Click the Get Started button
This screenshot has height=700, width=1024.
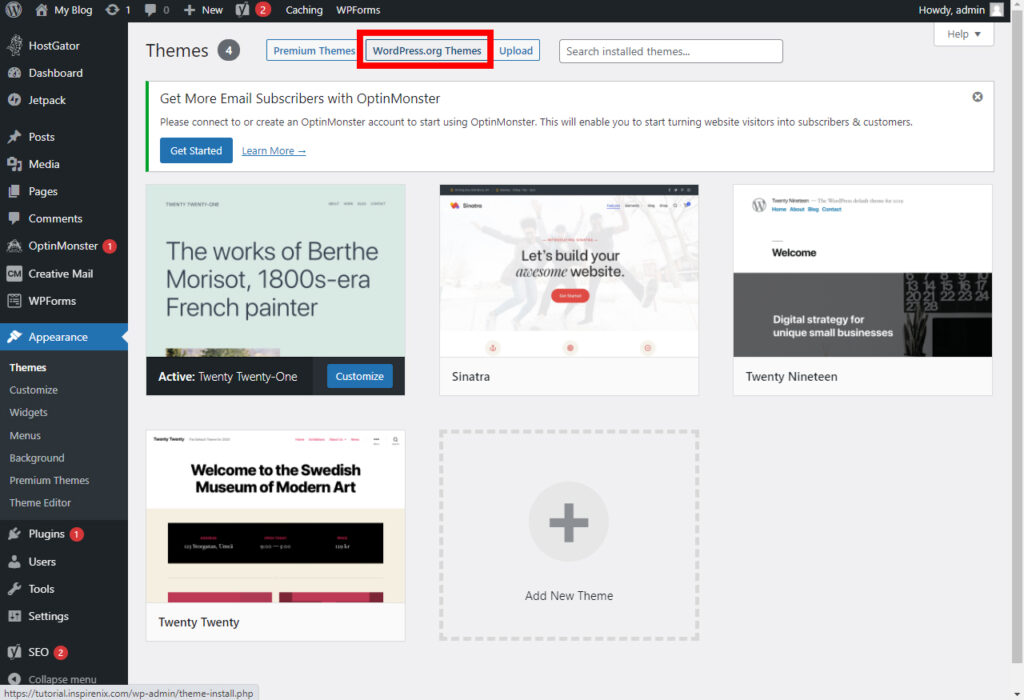coord(196,150)
